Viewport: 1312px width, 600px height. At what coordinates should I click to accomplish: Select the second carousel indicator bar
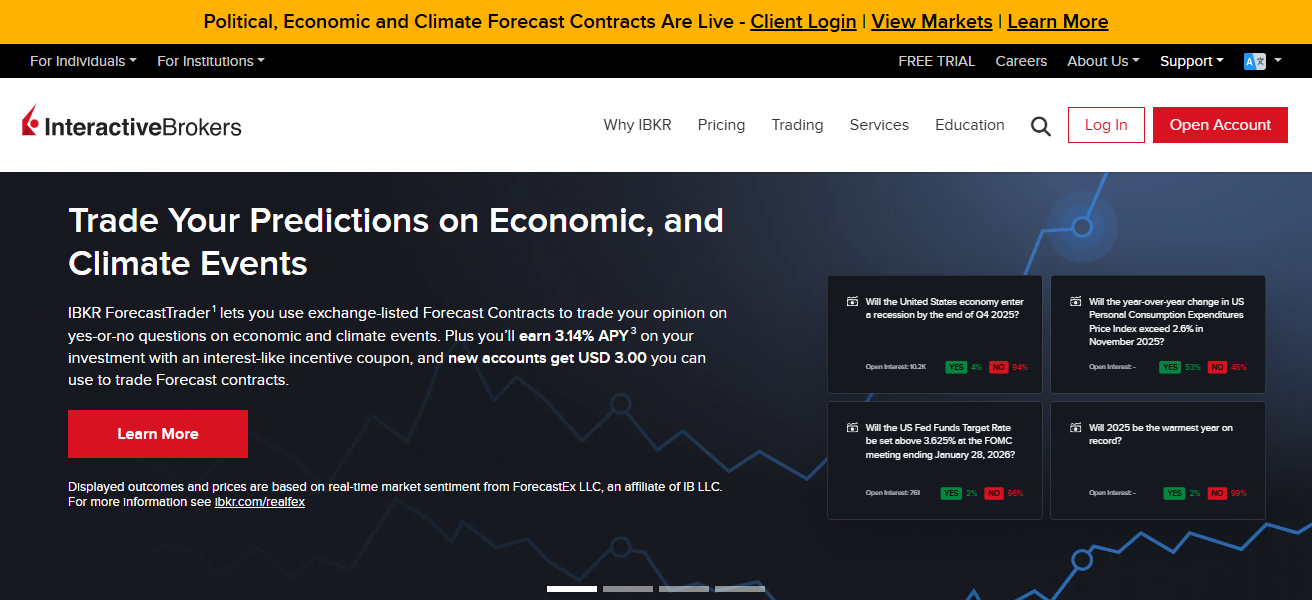click(628, 589)
